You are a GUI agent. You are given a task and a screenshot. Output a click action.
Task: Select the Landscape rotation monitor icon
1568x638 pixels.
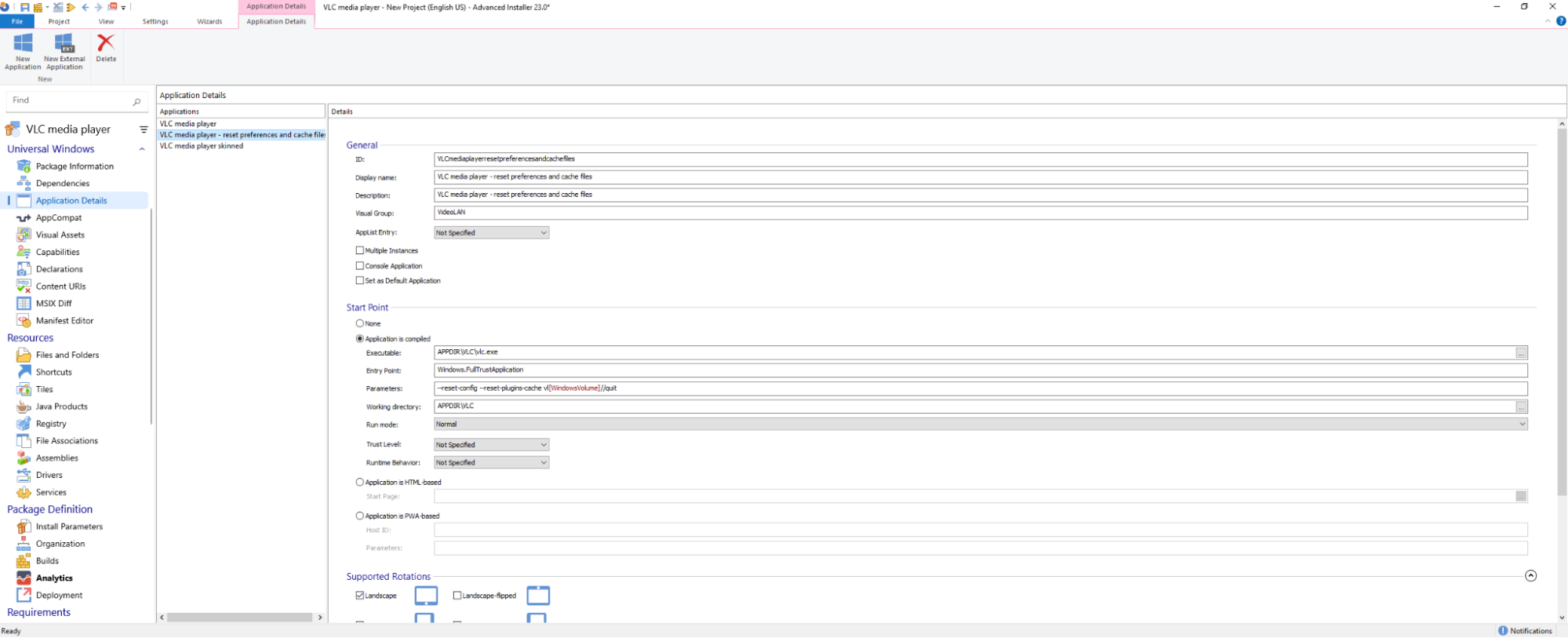pyautogui.click(x=426, y=596)
